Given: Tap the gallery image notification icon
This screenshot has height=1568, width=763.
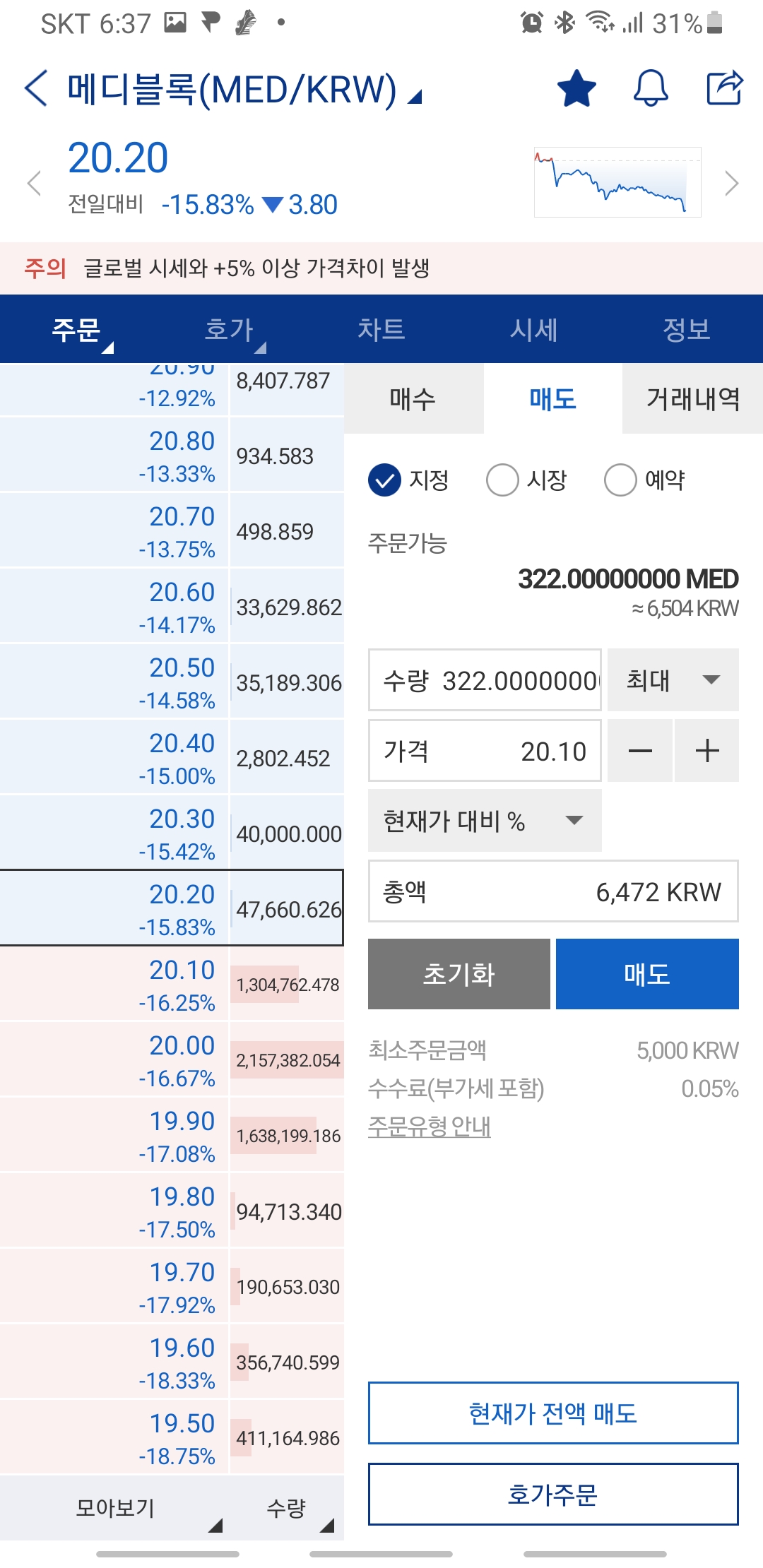Looking at the screenshot, I should pos(175,23).
